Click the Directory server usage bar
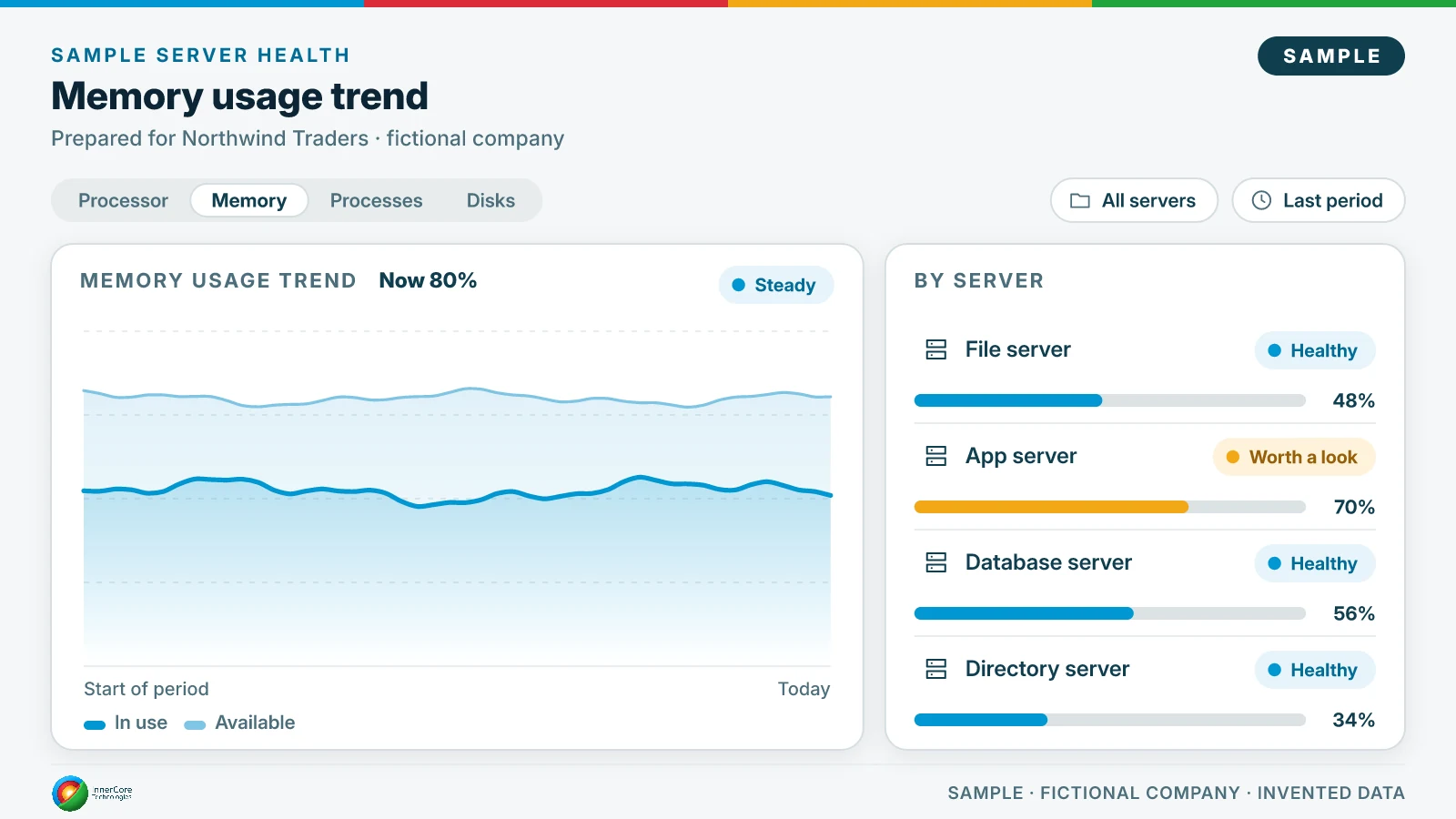 [x=1110, y=720]
